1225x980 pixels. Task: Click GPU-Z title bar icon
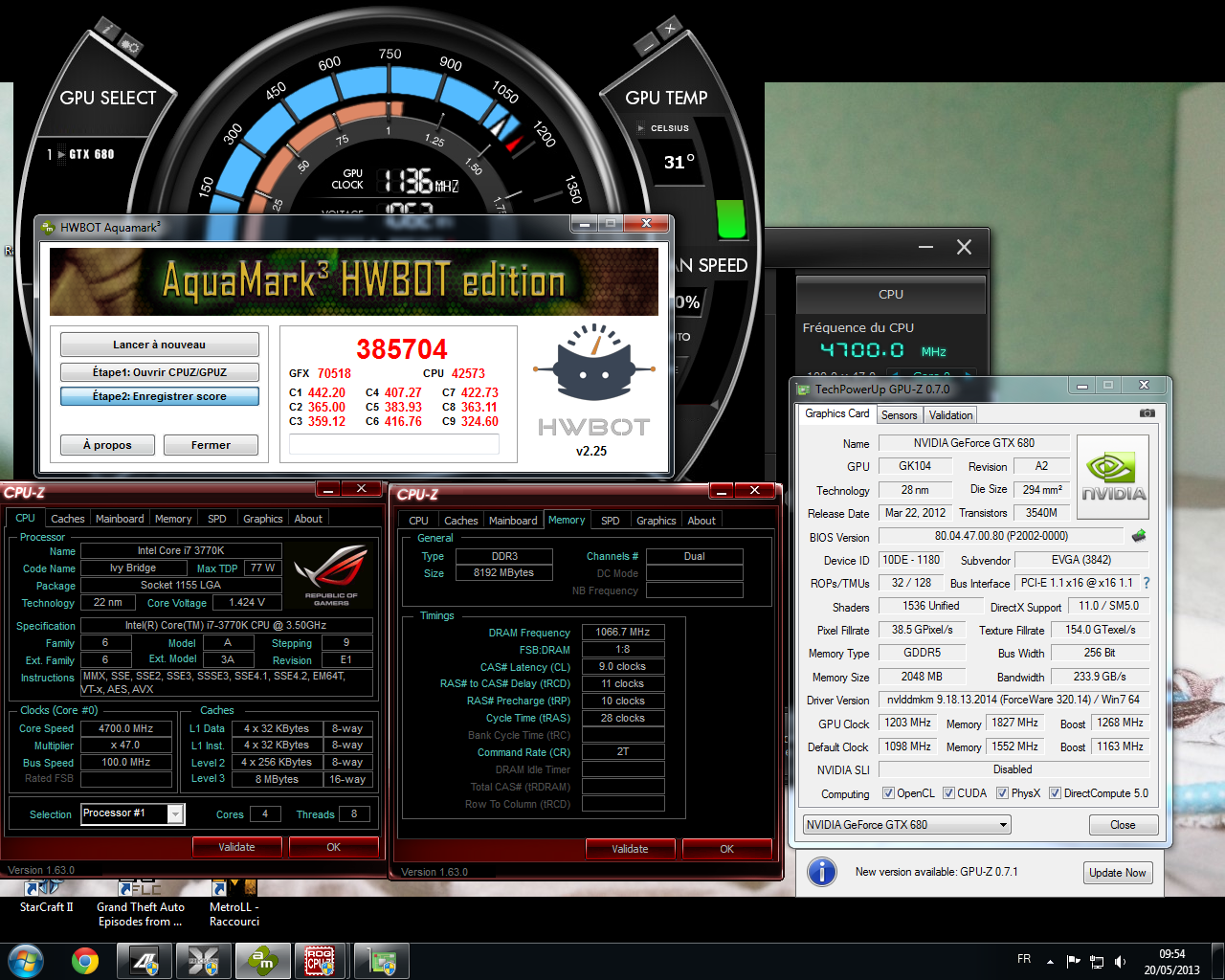tap(802, 390)
